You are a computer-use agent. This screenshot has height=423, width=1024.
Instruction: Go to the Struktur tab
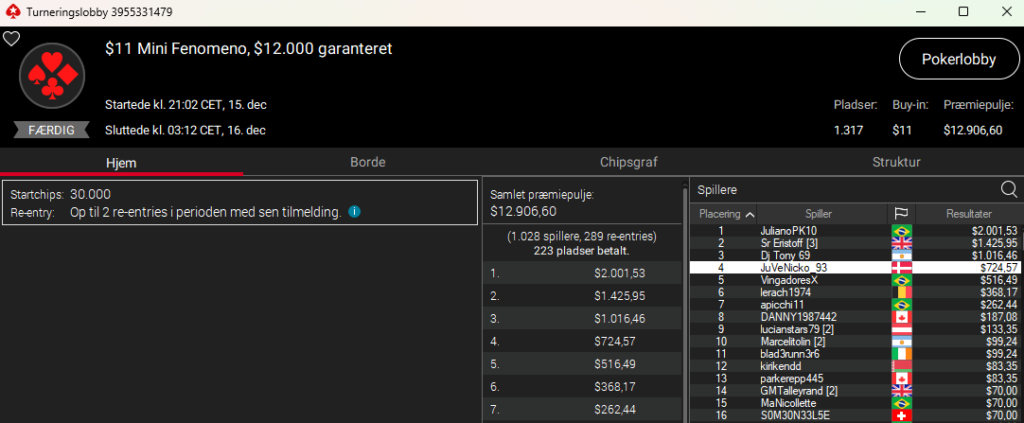(x=896, y=162)
